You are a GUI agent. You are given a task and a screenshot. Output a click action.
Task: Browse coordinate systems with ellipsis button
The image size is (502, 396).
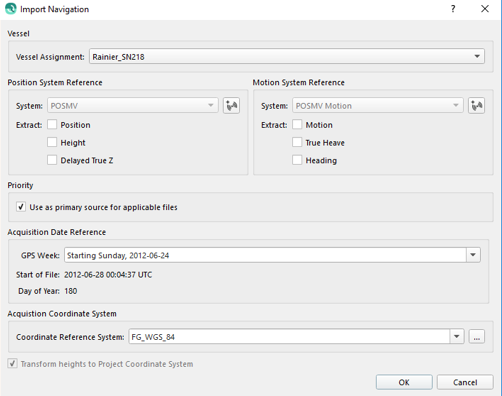coord(477,337)
